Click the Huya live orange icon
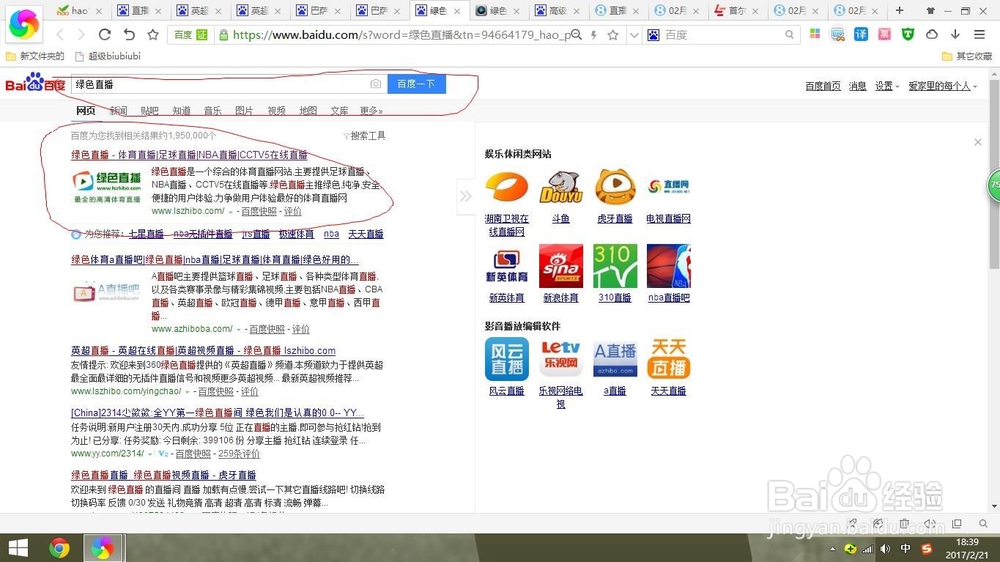 tap(615, 188)
